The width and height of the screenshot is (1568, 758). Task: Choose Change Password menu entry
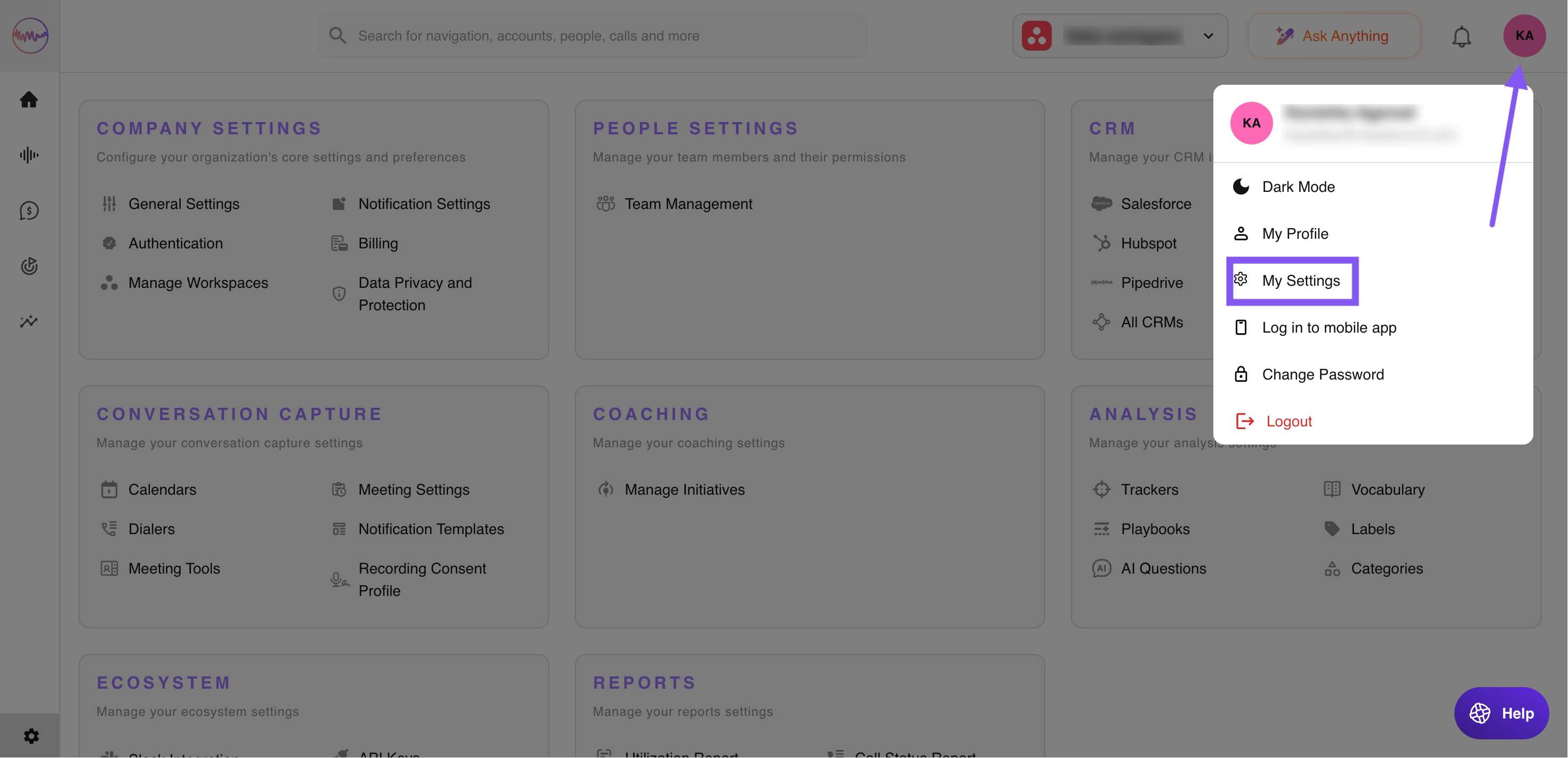tap(1322, 374)
